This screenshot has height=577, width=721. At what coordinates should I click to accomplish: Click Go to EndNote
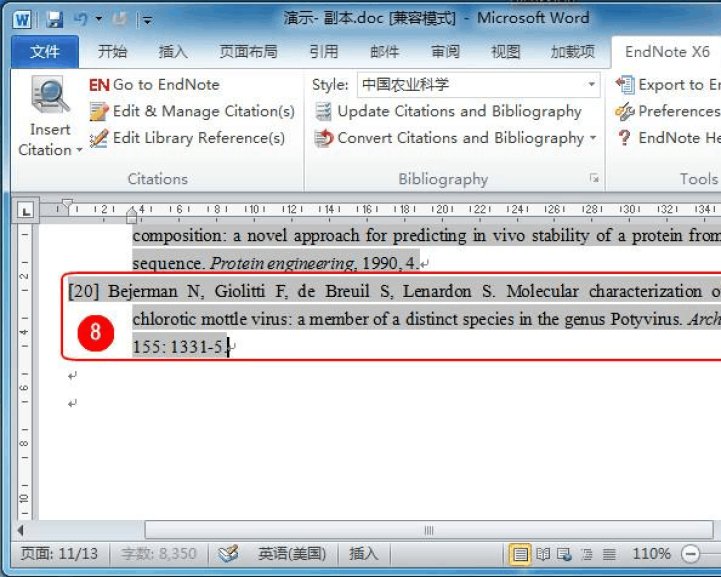click(x=154, y=85)
